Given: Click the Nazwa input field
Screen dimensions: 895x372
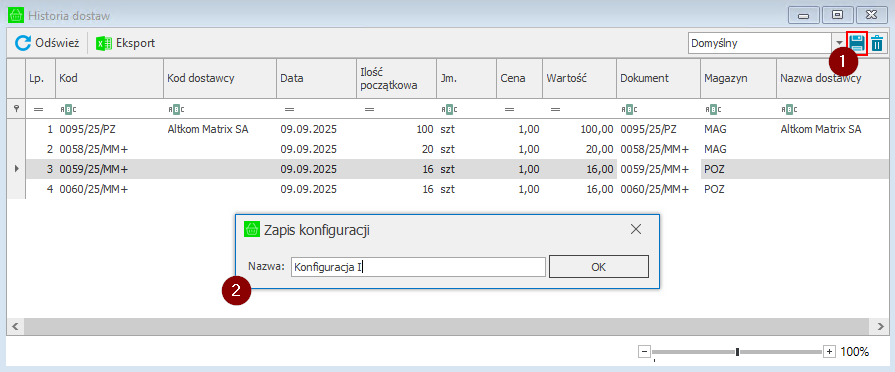Looking at the screenshot, I should coord(418,266).
